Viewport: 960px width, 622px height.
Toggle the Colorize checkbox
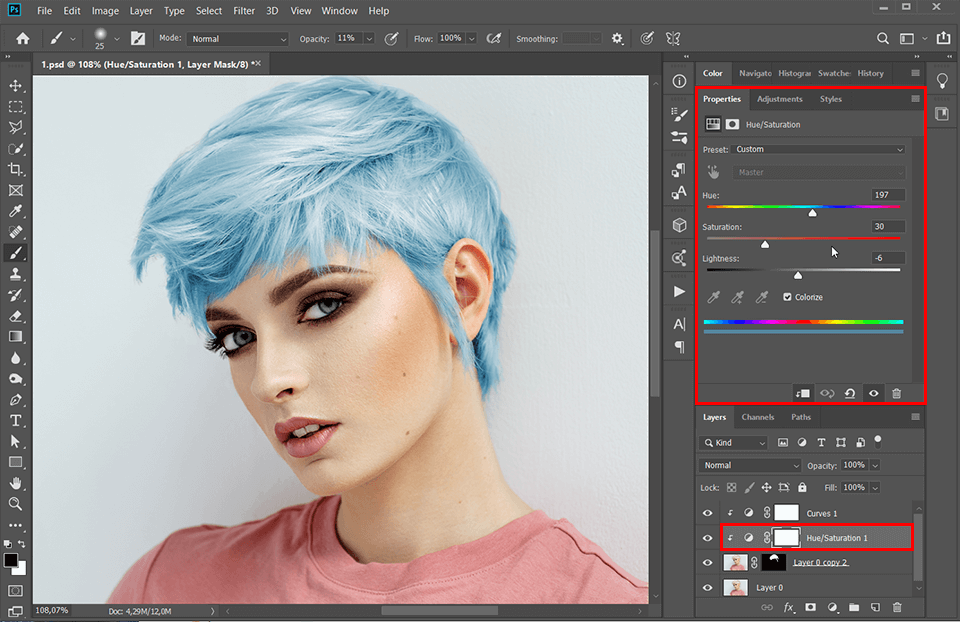point(785,296)
